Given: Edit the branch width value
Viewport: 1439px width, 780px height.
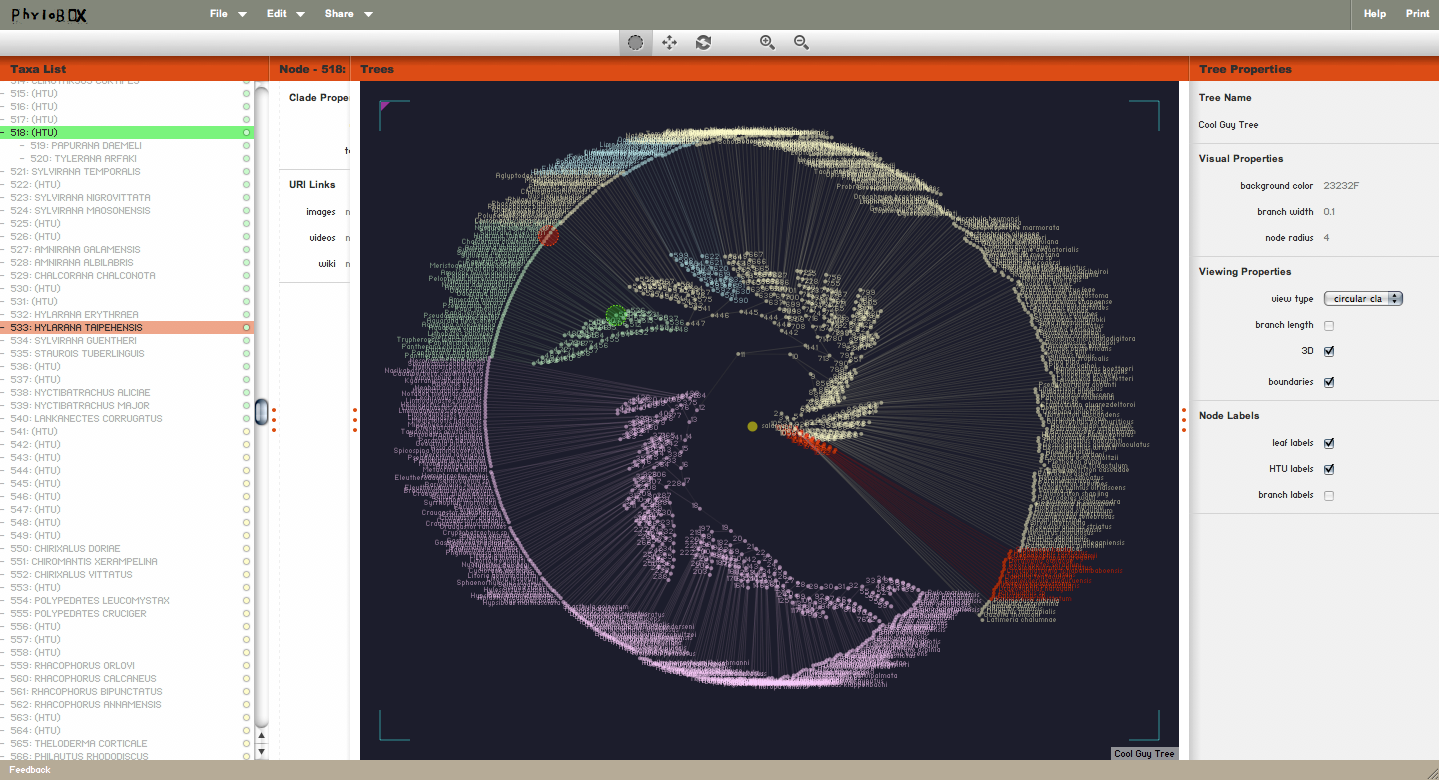Looking at the screenshot, I should point(1329,212).
